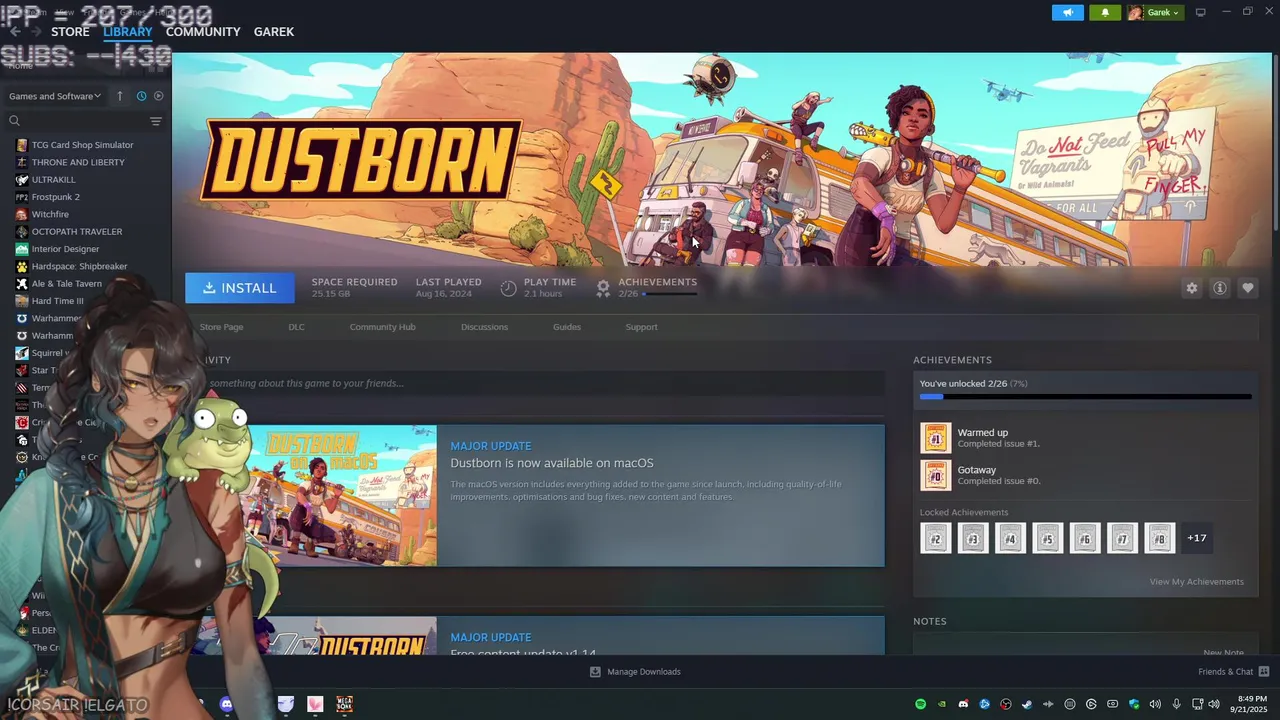Click locked achievement #4 icon
This screenshot has height=720, width=1280.
point(1010,538)
